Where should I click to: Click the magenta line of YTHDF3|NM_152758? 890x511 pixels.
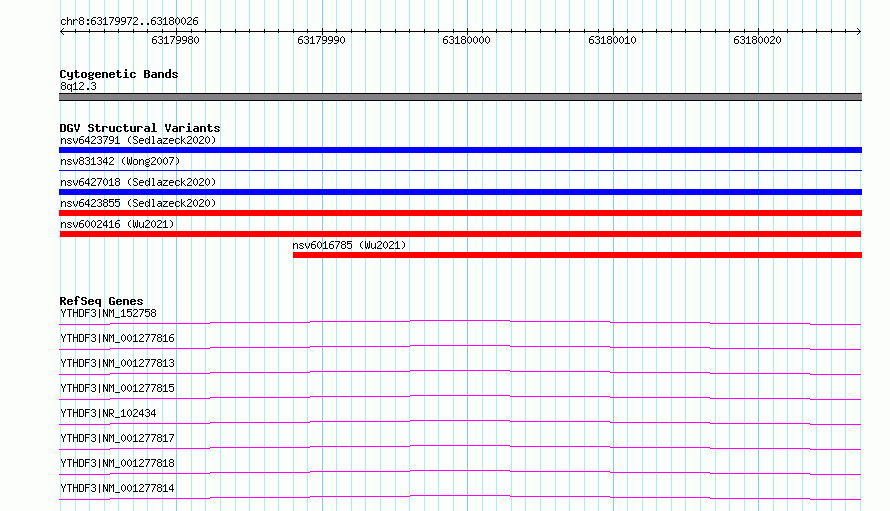[x=460, y=322]
